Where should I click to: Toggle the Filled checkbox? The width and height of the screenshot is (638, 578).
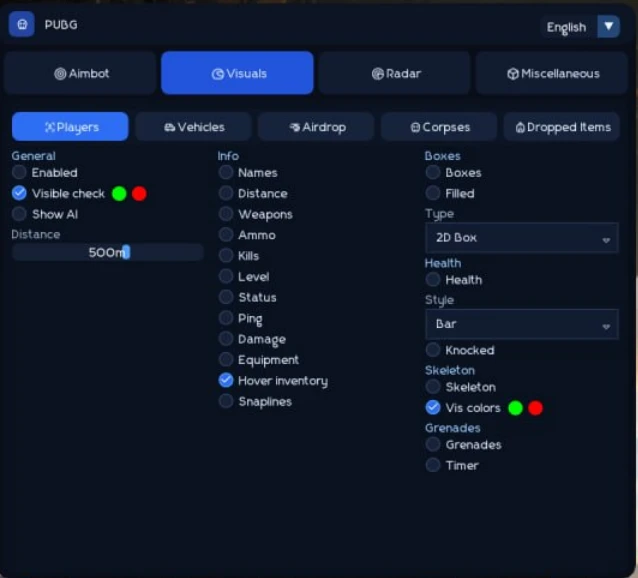(x=433, y=193)
